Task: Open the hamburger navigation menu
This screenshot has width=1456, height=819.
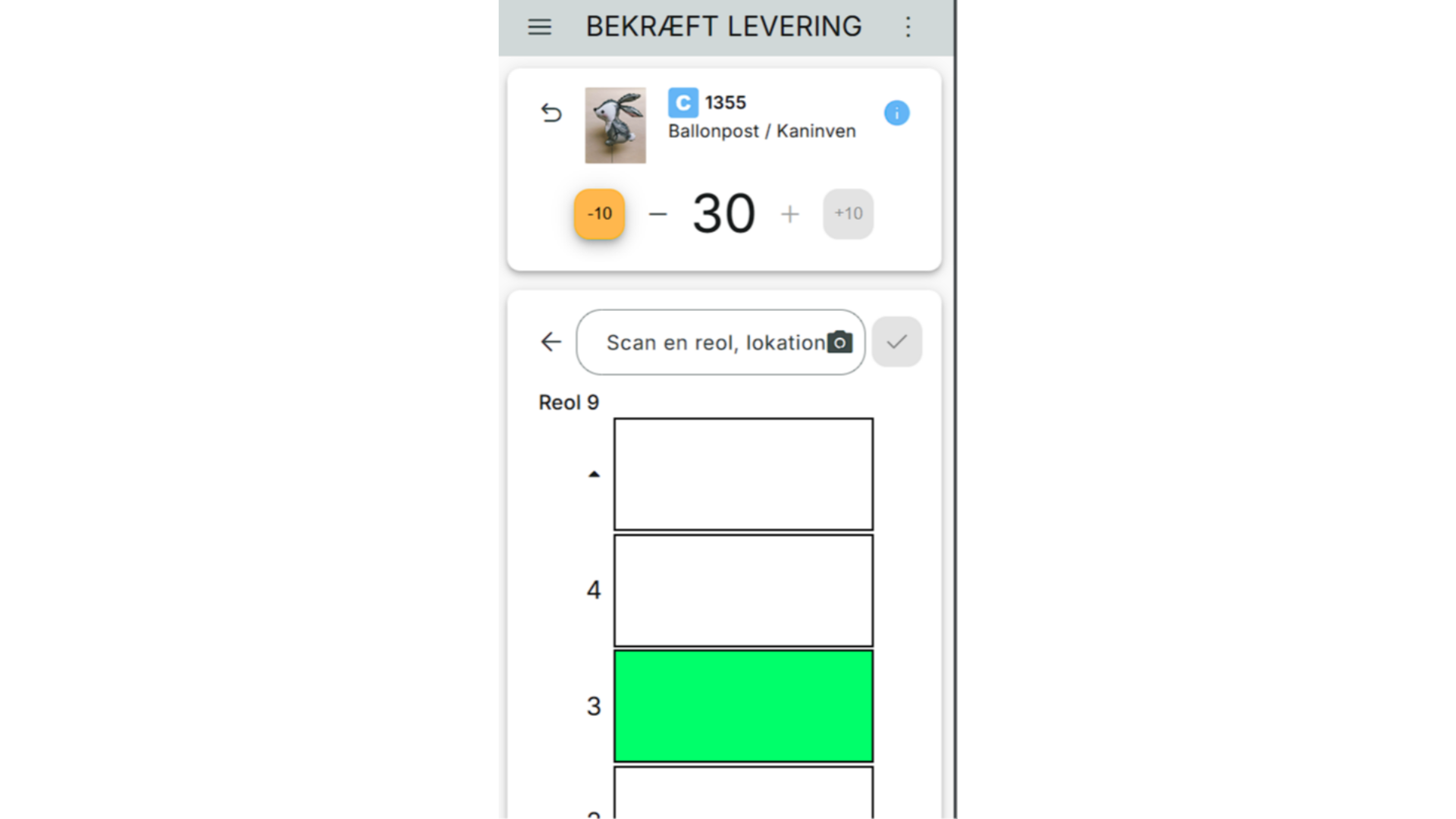Action: (x=539, y=27)
